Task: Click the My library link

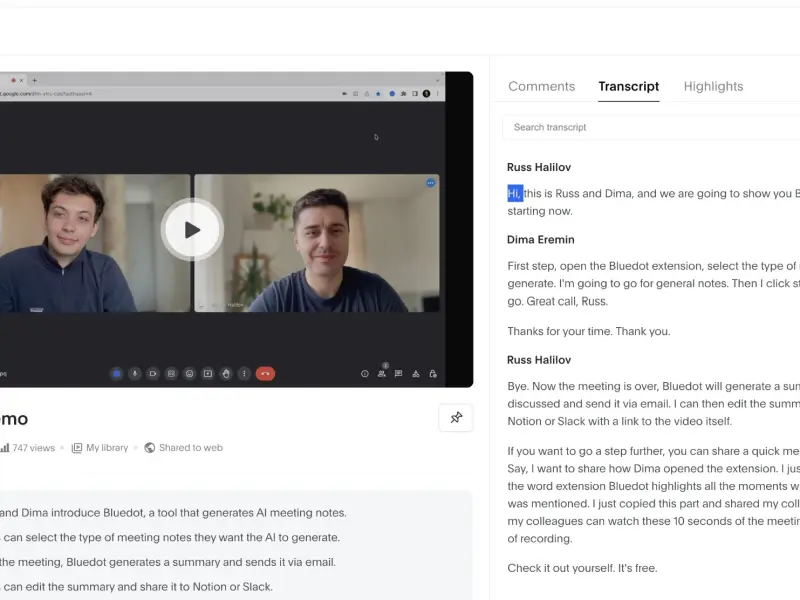Action: [x=100, y=448]
